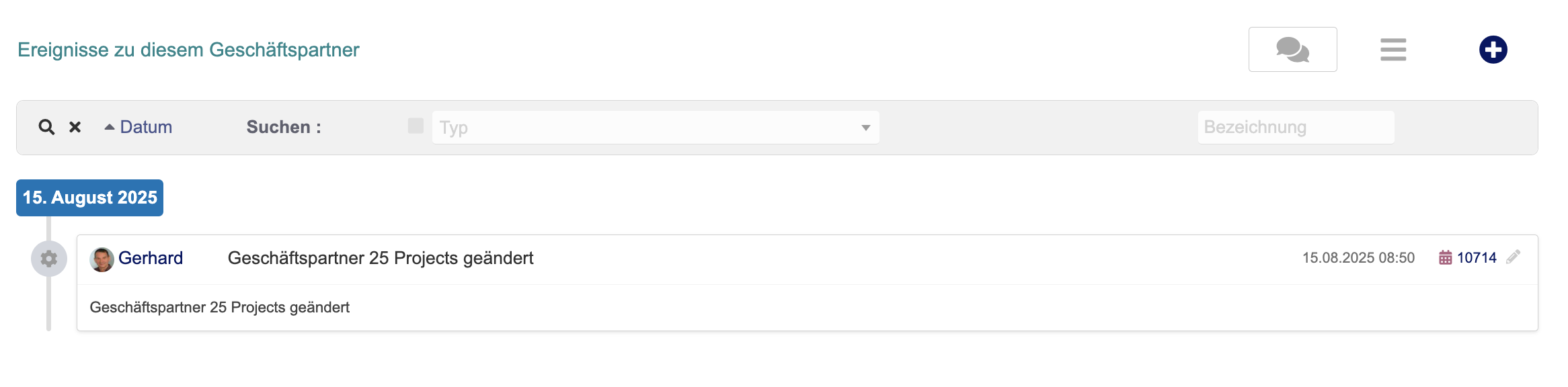The height and width of the screenshot is (387, 1568).
Task: Click the calendar icon beside 10714
Action: pyautogui.click(x=1445, y=258)
